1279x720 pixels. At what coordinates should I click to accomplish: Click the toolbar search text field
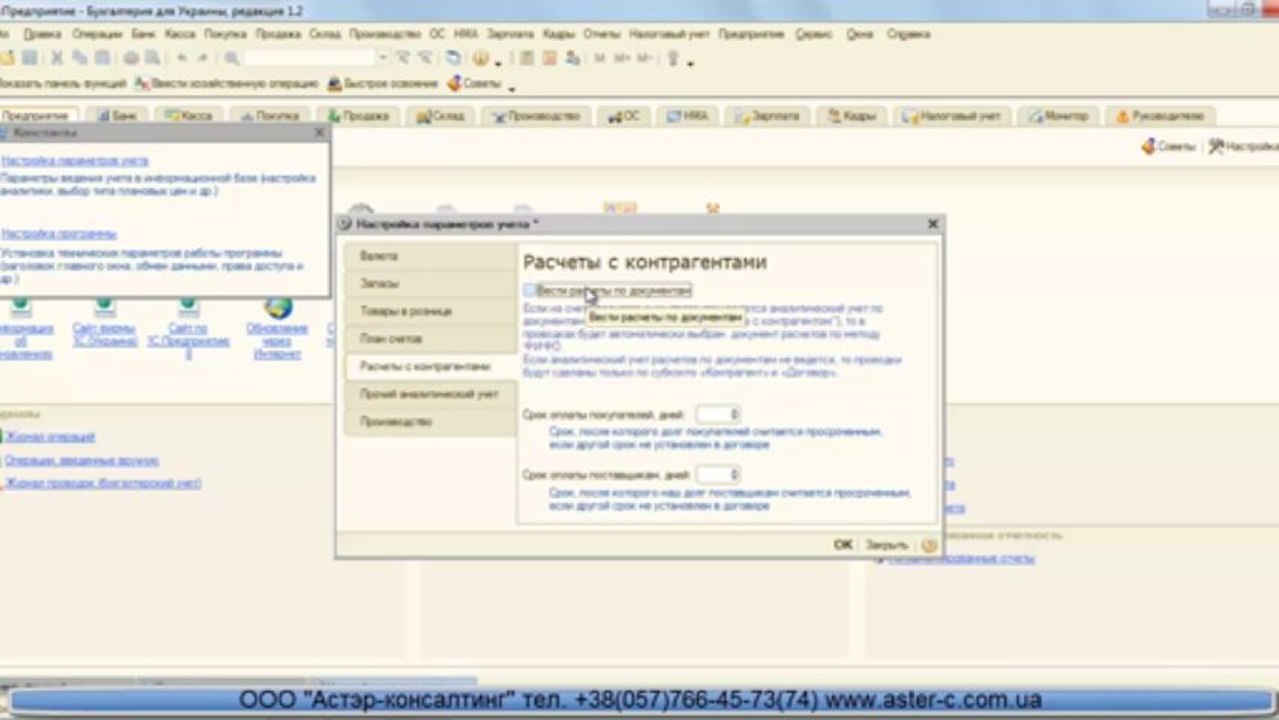310,58
